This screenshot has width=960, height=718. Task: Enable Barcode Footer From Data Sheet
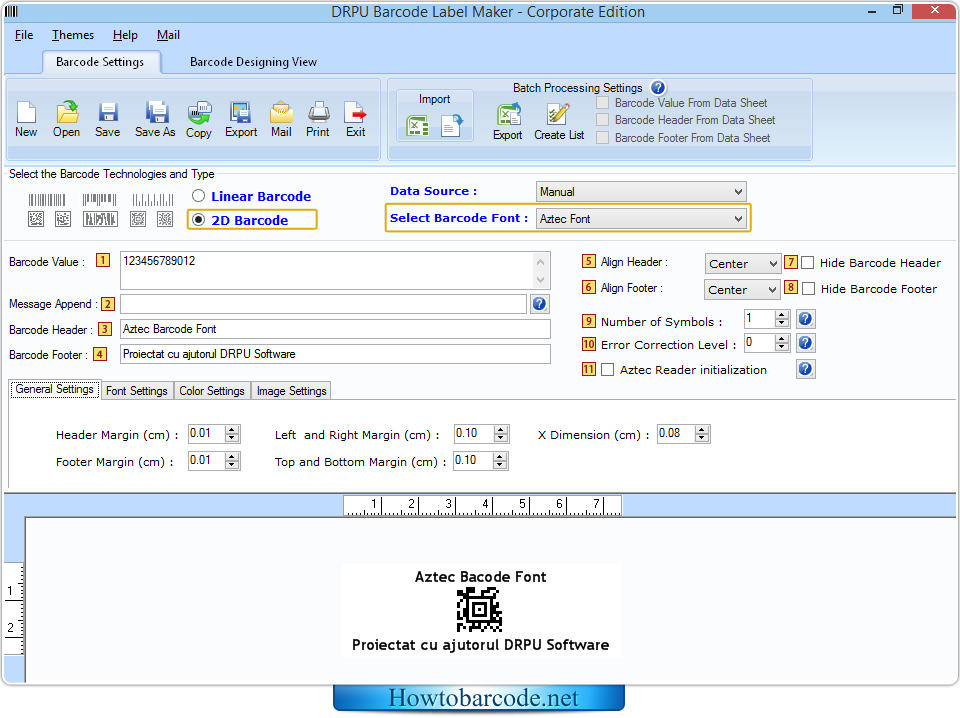(x=602, y=138)
